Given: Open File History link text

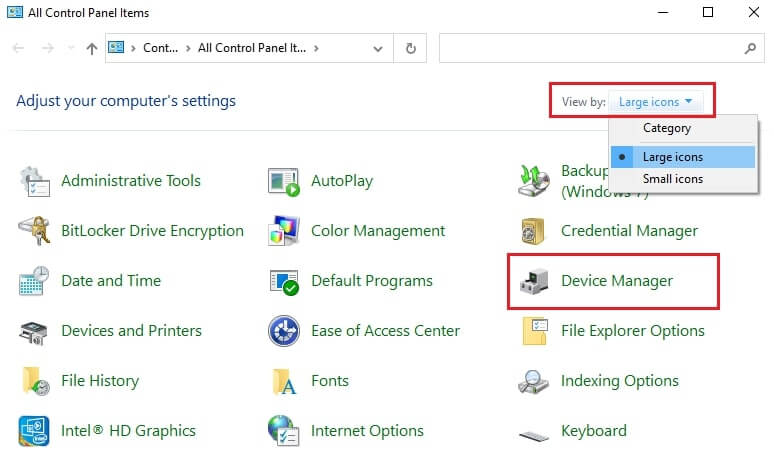Looking at the screenshot, I should click(x=100, y=381).
